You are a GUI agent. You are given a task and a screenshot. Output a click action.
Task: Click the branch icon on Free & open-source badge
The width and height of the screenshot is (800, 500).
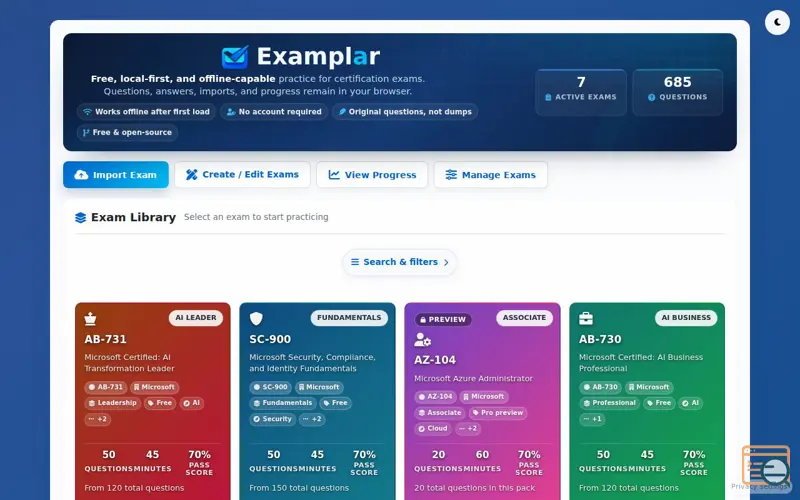[86, 133]
